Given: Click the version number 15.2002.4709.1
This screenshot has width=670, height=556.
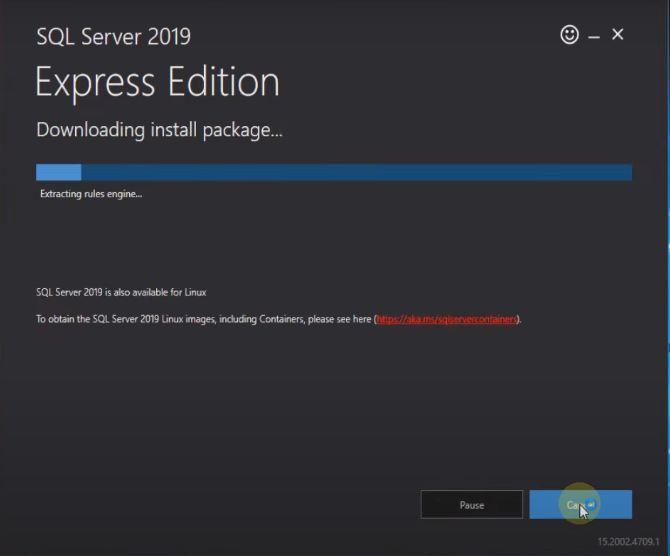Looking at the screenshot, I should 628,542.
